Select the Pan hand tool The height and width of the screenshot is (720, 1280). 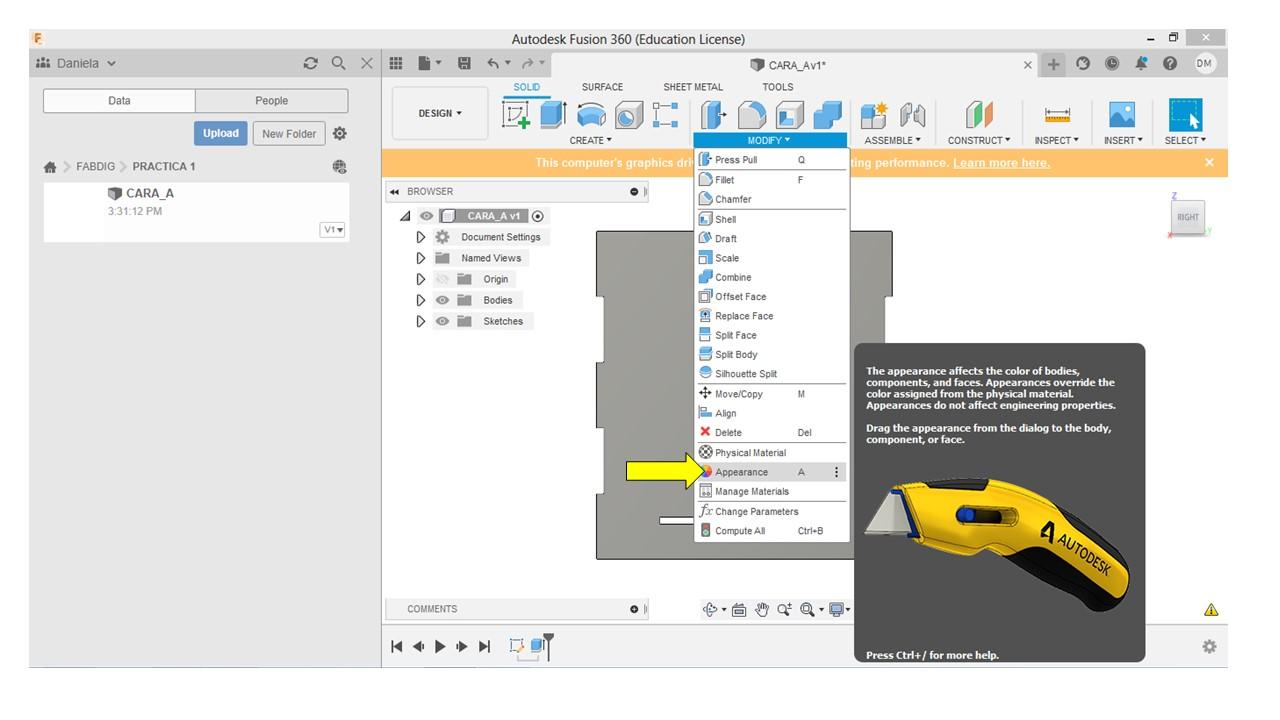(762, 609)
